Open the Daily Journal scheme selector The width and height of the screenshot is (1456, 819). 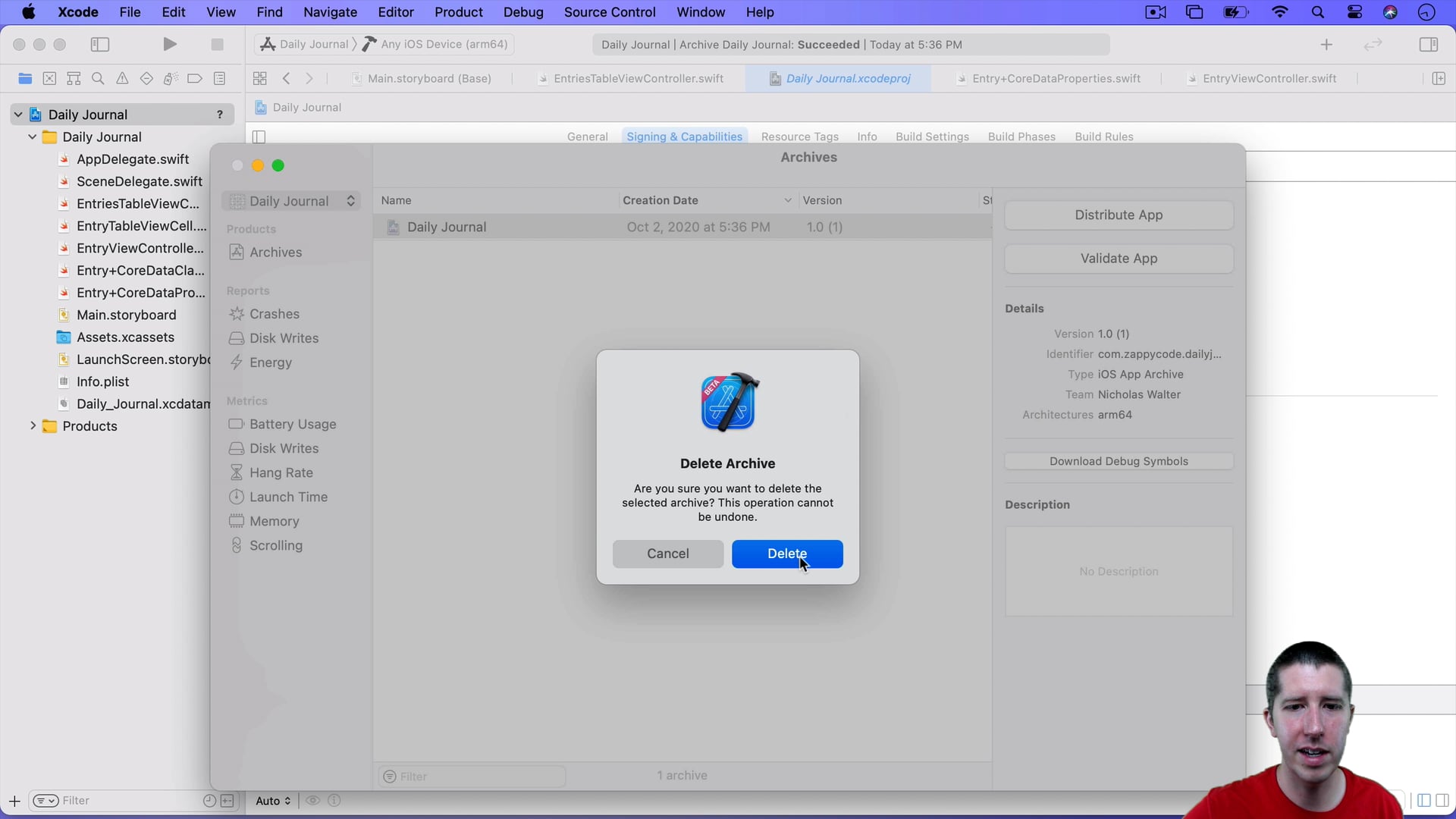coord(305,44)
